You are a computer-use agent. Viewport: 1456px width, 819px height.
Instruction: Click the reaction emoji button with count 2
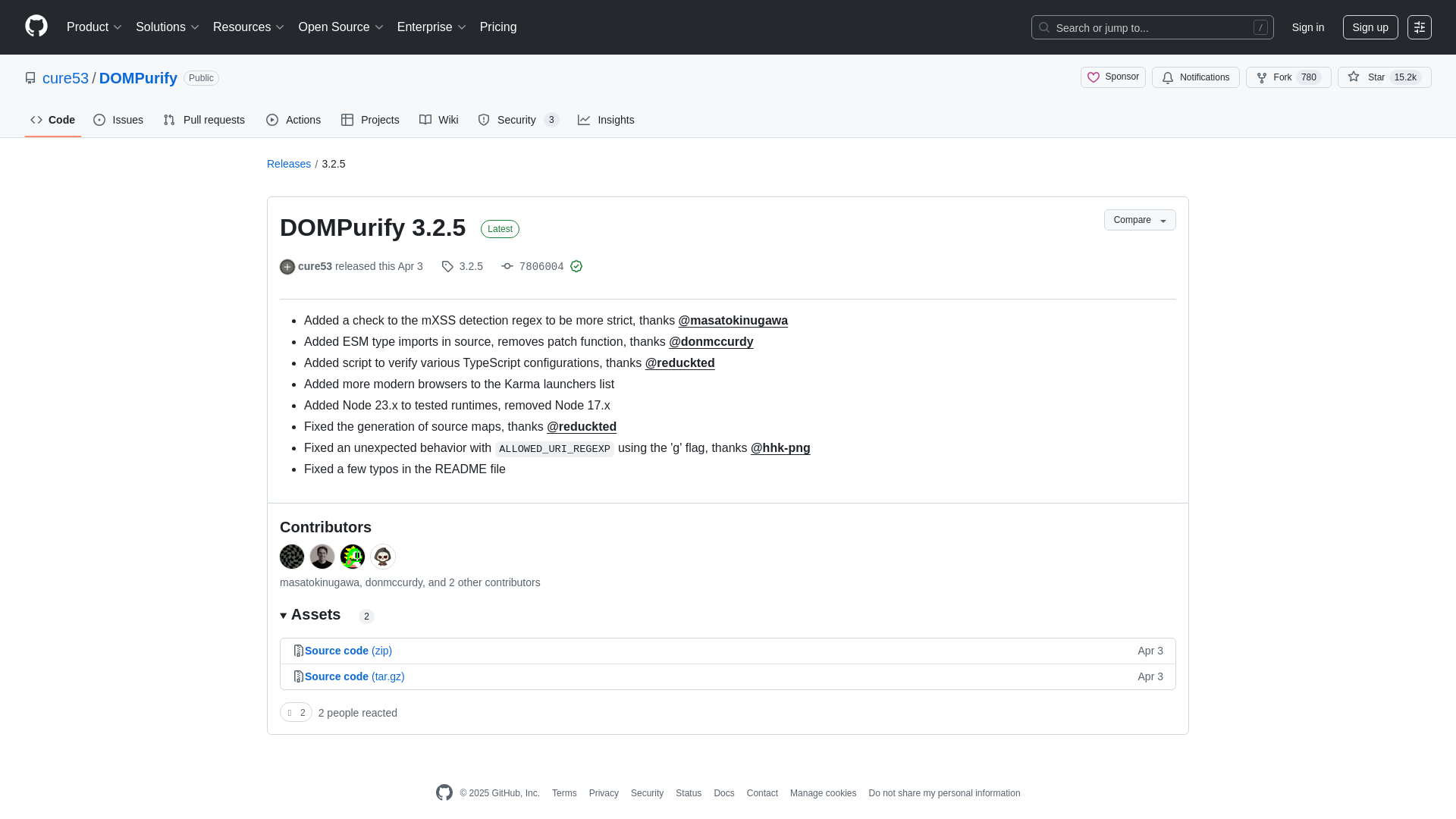pyautogui.click(x=296, y=712)
